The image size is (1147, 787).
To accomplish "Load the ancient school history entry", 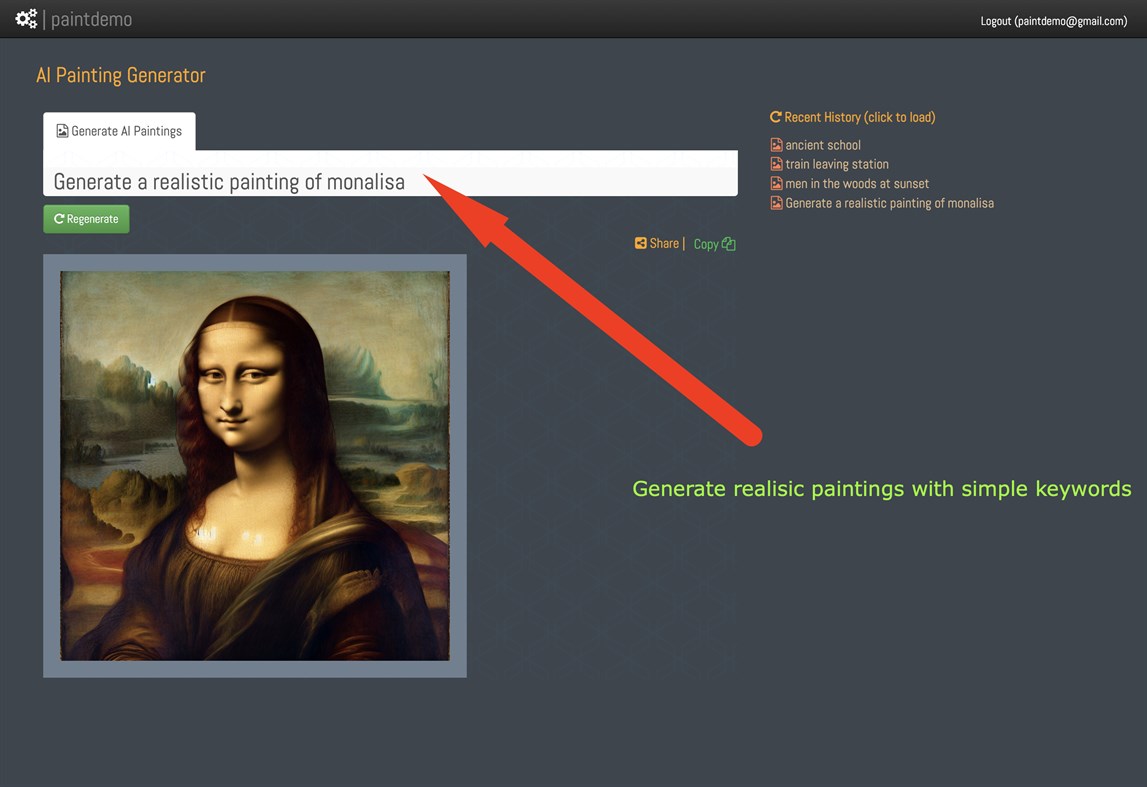I will coord(822,144).
